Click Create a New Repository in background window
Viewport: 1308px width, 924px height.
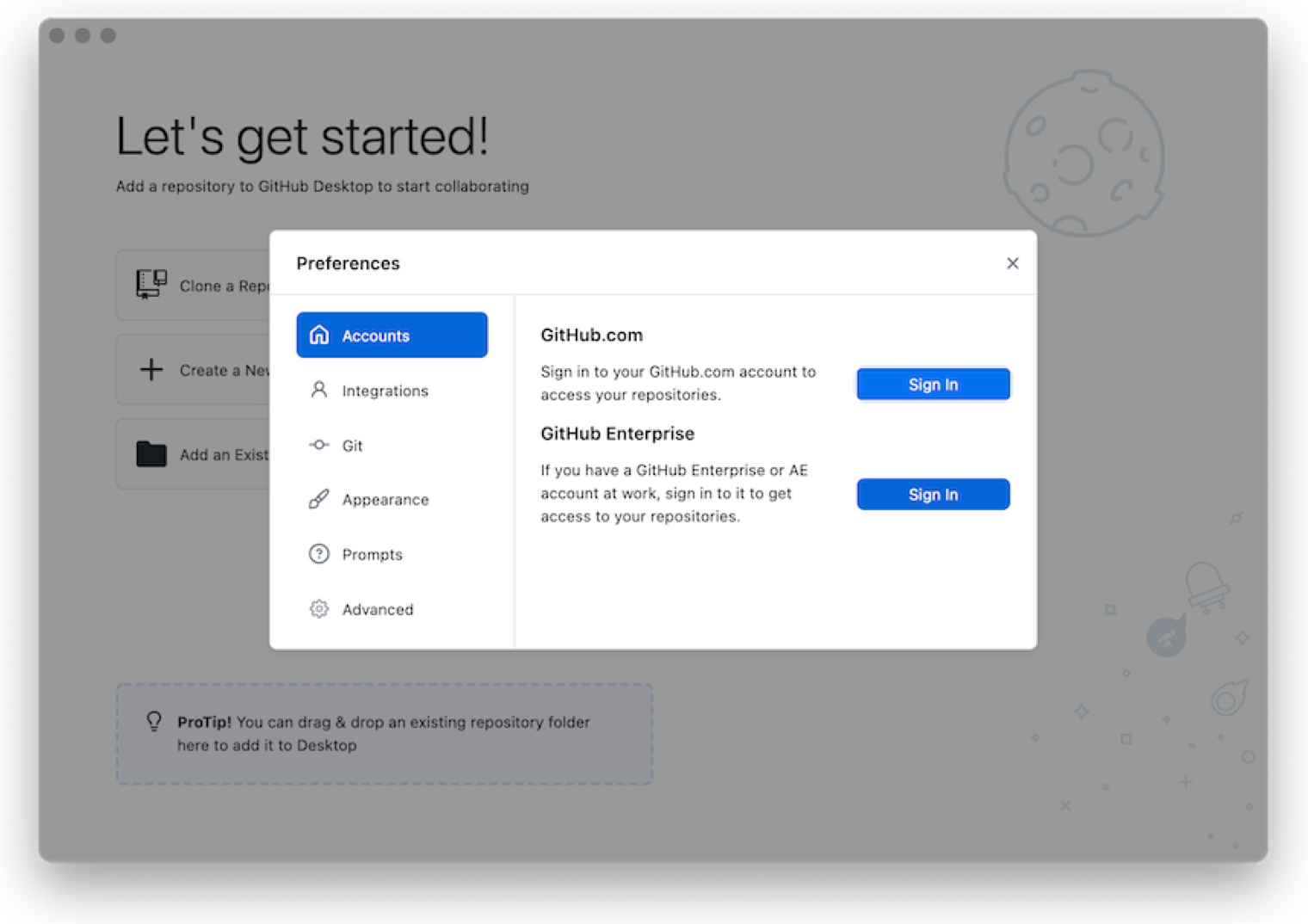[x=194, y=369]
